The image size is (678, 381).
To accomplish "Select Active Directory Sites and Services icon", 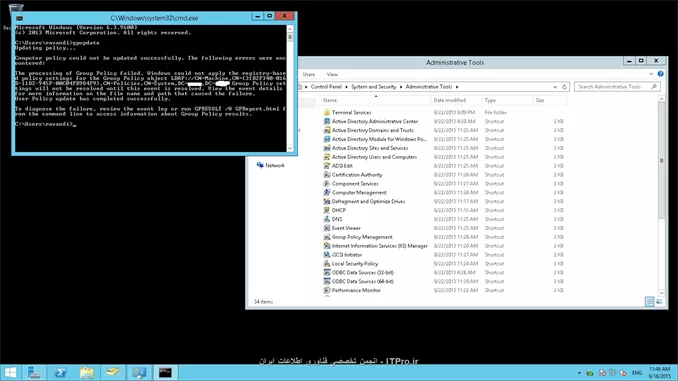I will point(327,148).
